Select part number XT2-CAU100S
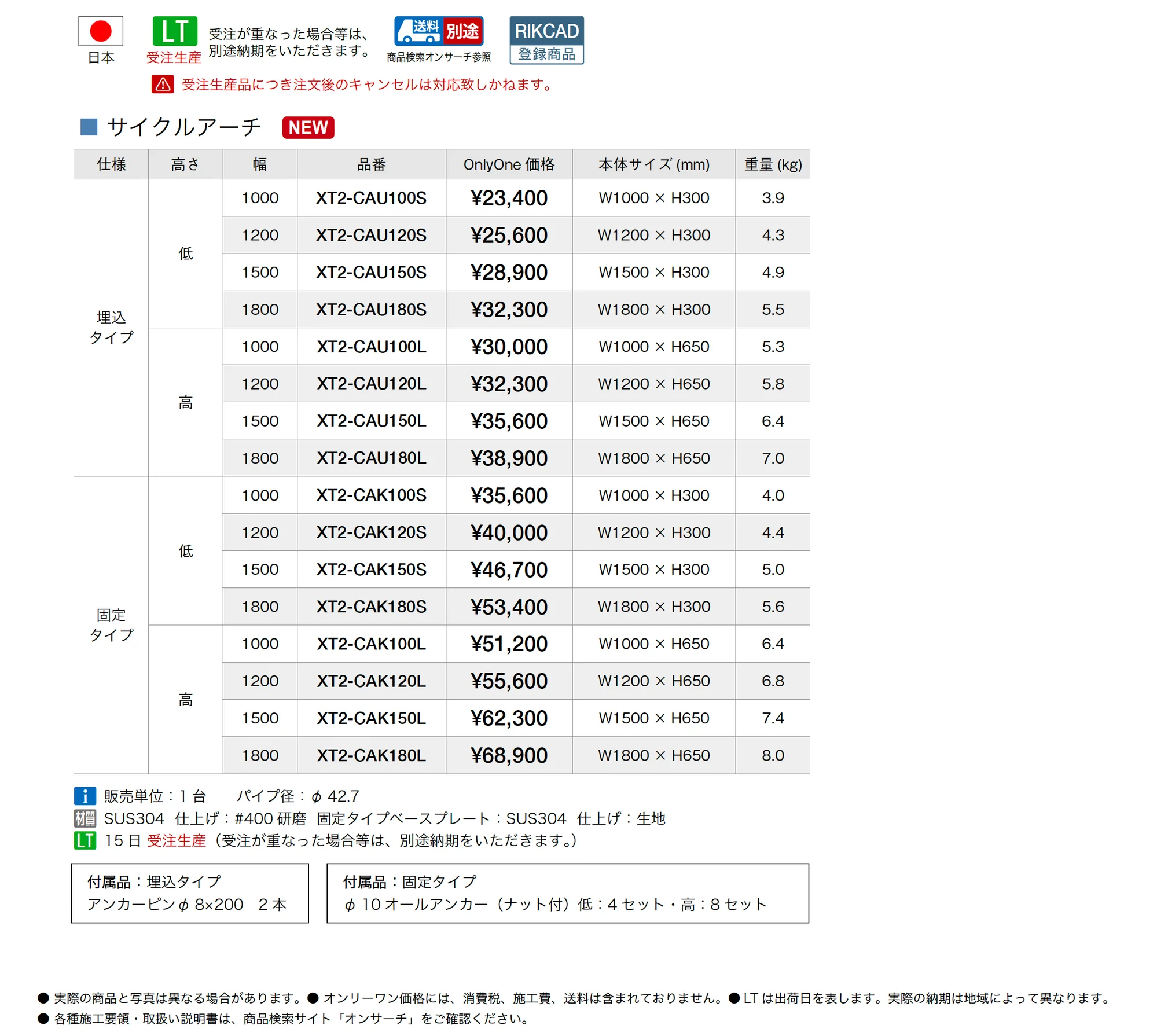1157x1036 pixels. (x=371, y=198)
